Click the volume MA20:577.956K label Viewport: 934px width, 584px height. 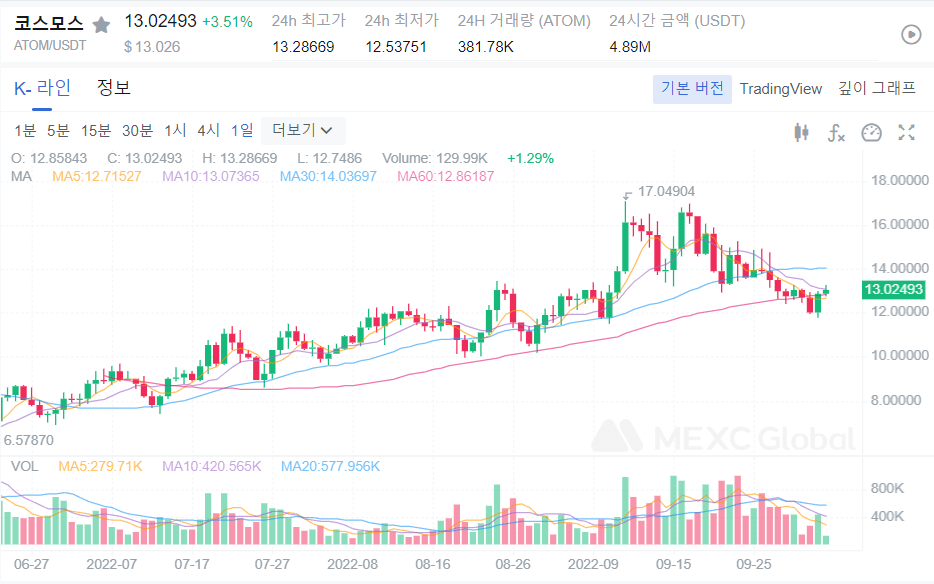click(330, 466)
